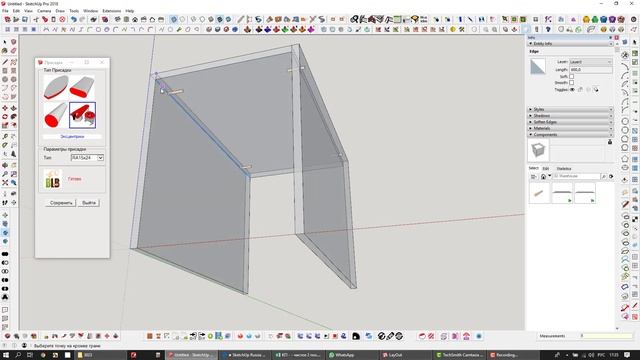Select the Pan hand tool
The width and height of the screenshot is (640, 360).
coord(13,165)
